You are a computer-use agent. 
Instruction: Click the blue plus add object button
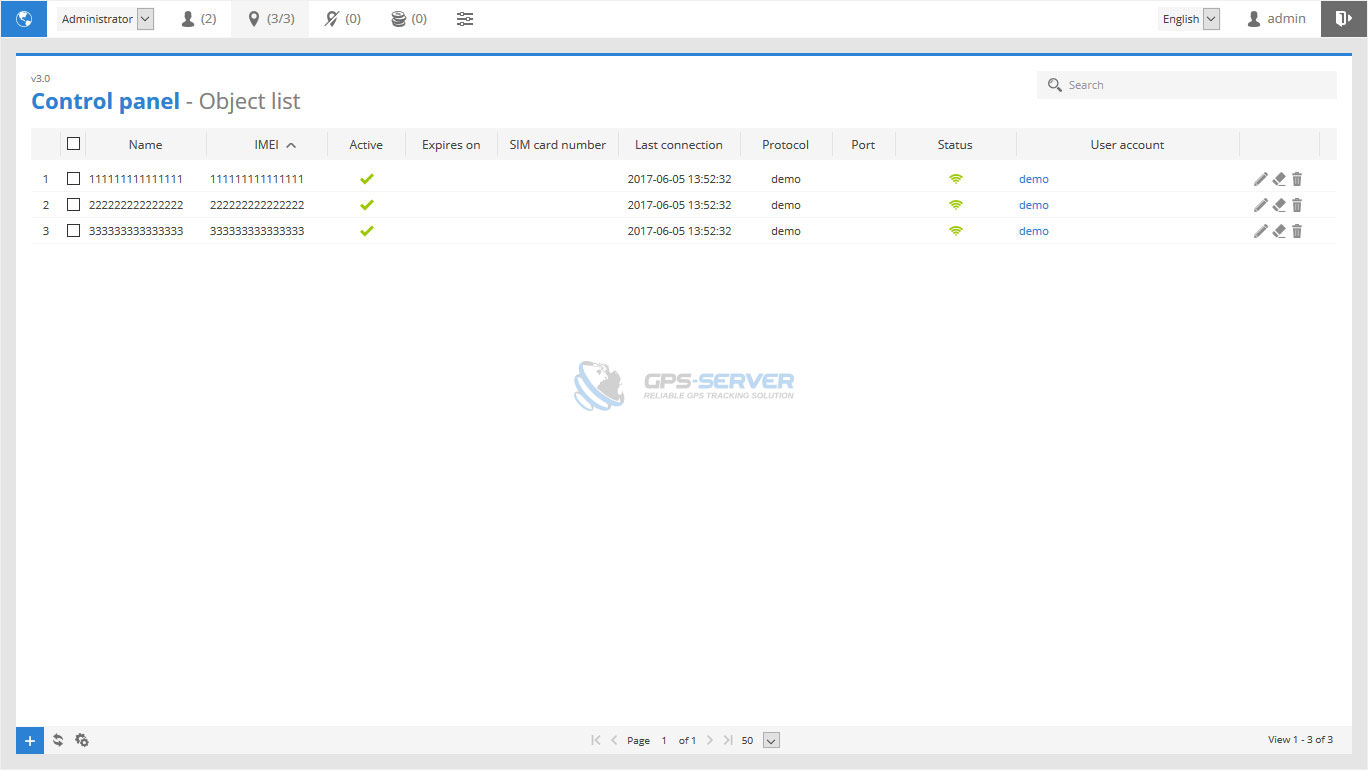[30, 741]
